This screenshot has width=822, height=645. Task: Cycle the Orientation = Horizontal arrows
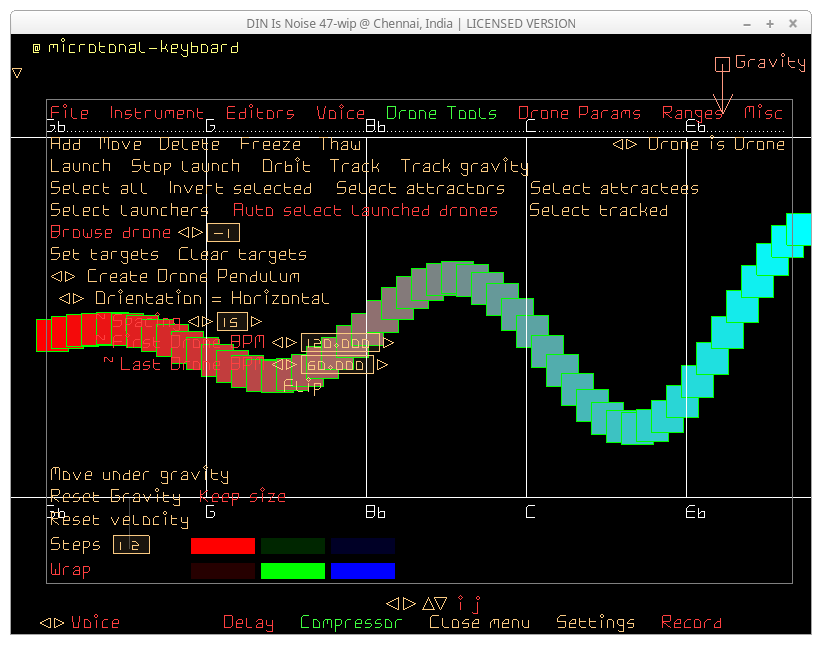coord(71,299)
